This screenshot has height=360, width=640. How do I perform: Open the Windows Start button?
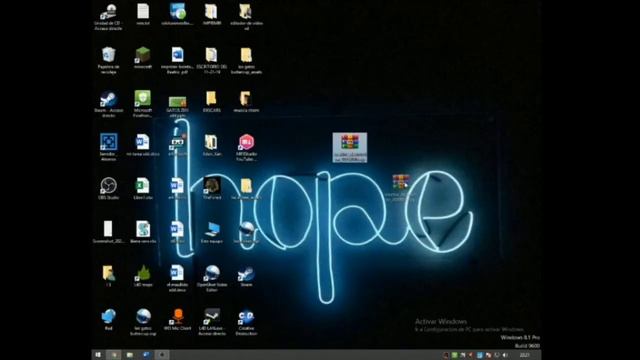[98, 355]
